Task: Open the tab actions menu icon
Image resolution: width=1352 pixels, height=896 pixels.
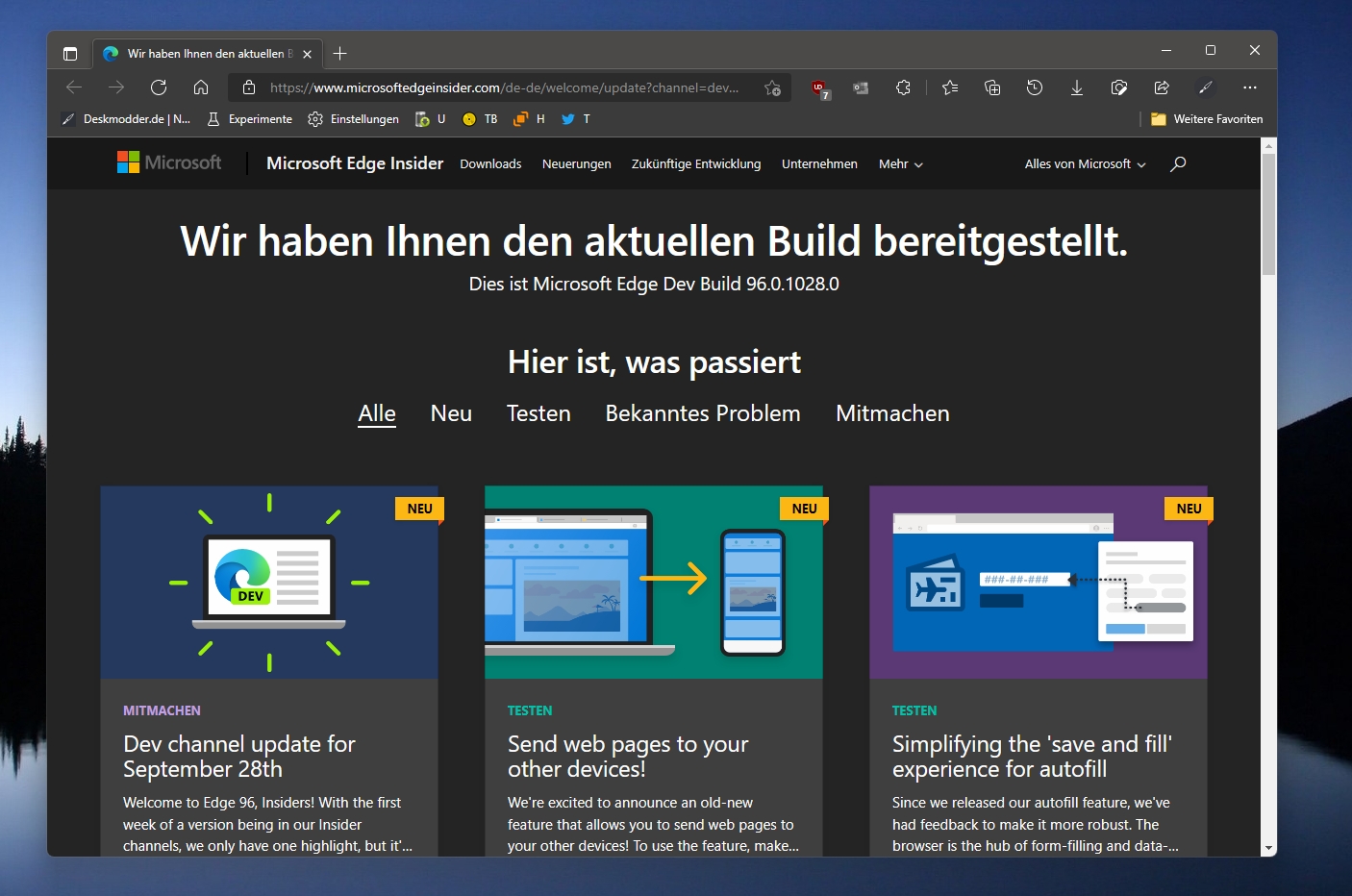Action: (x=70, y=54)
